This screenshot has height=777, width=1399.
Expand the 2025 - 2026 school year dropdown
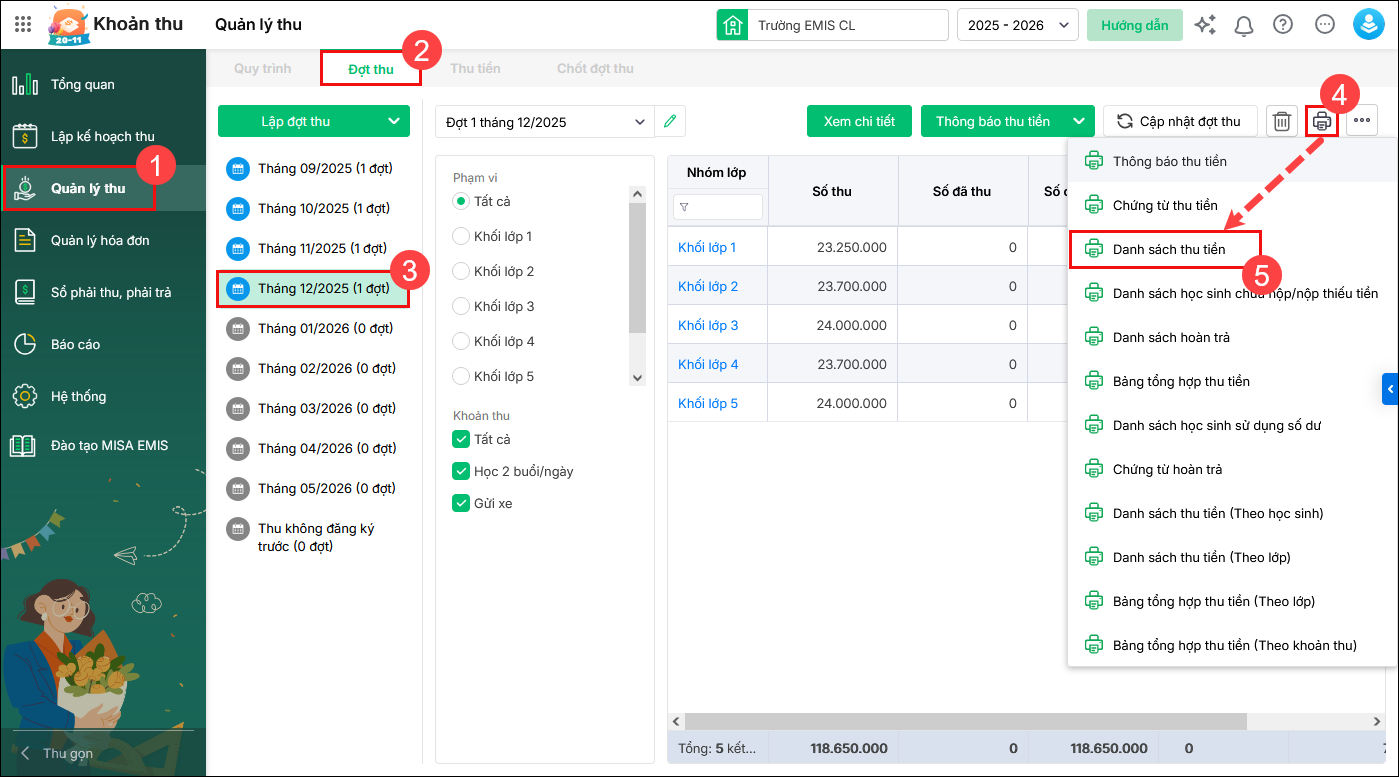(1017, 25)
